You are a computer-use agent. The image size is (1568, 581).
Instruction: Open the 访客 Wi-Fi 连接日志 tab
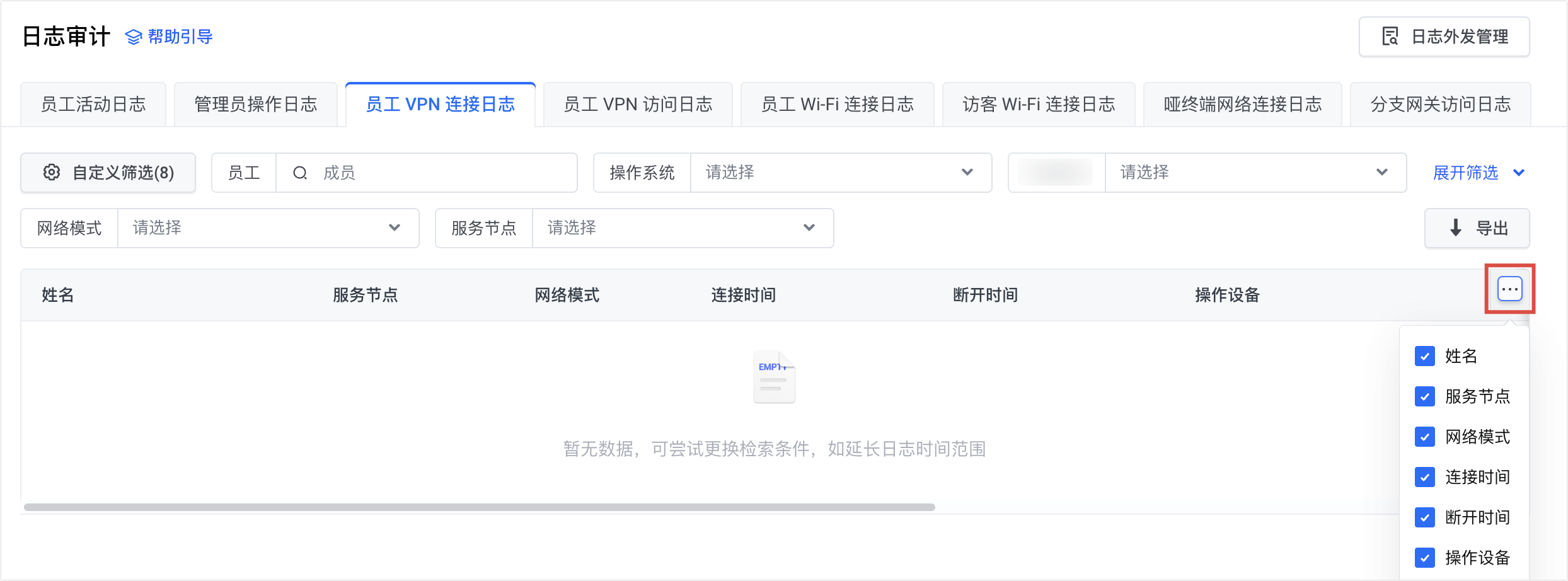click(1039, 105)
